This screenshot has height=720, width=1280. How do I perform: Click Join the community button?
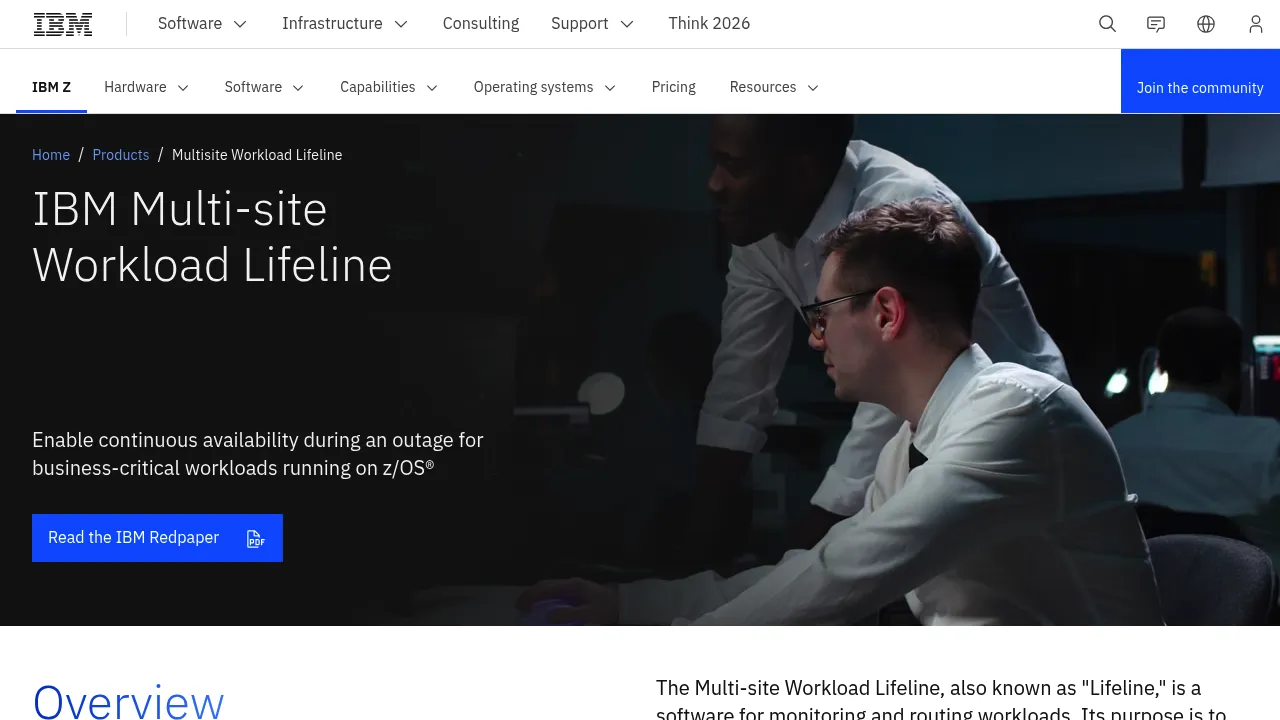click(x=1200, y=81)
